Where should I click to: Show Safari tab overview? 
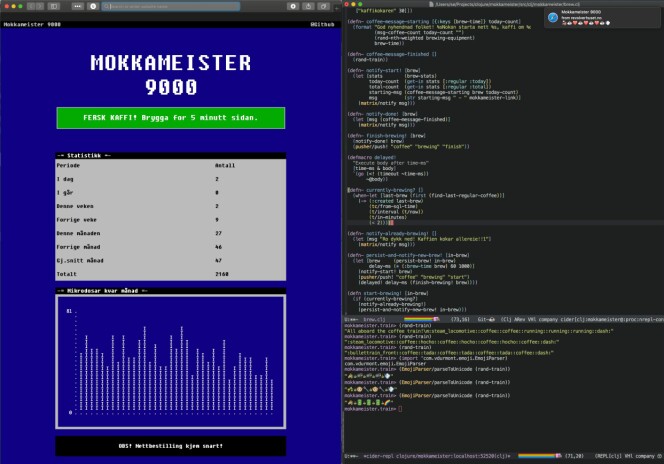pos(324,6)
